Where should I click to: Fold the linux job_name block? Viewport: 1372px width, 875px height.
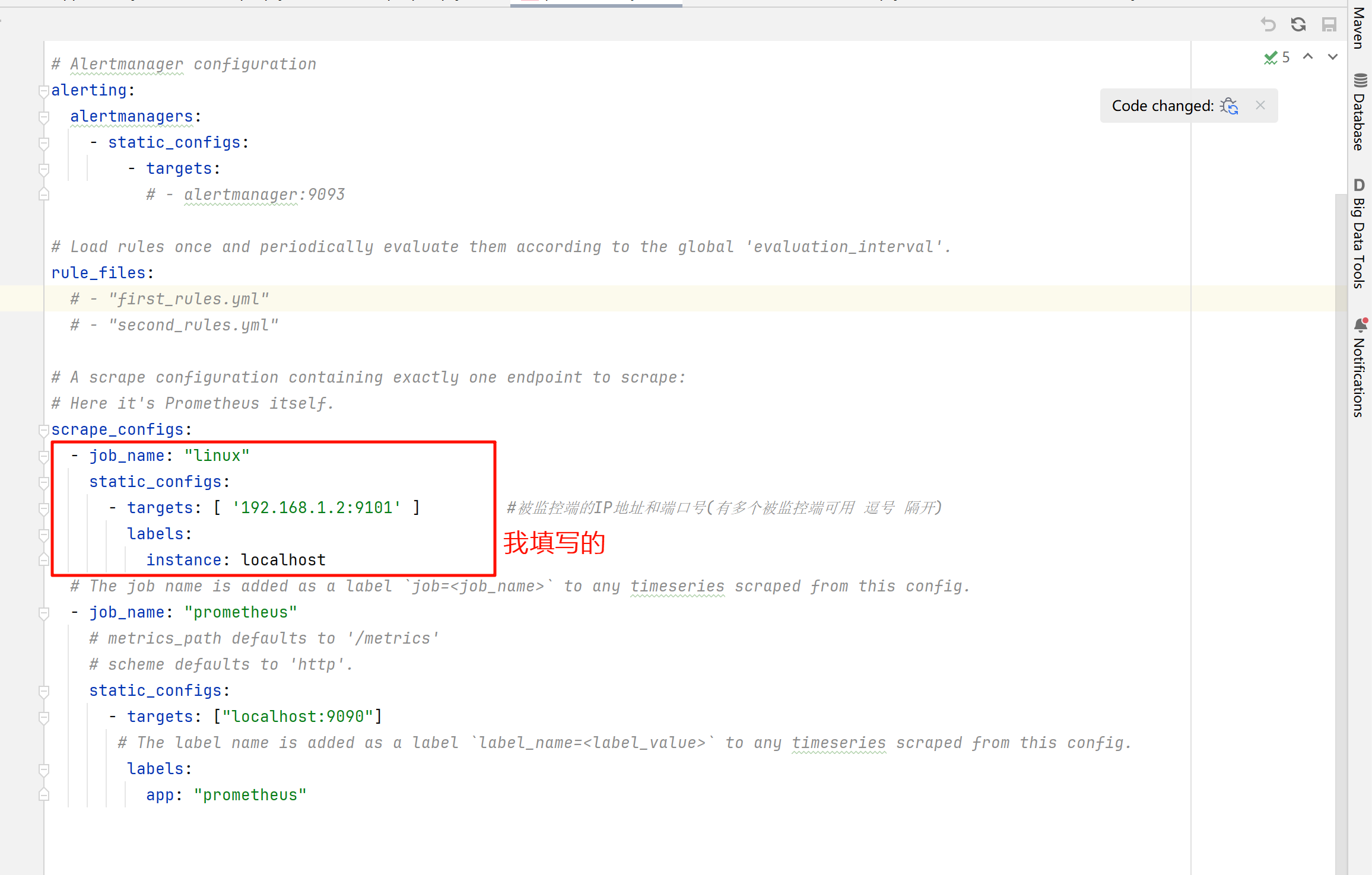43,456
